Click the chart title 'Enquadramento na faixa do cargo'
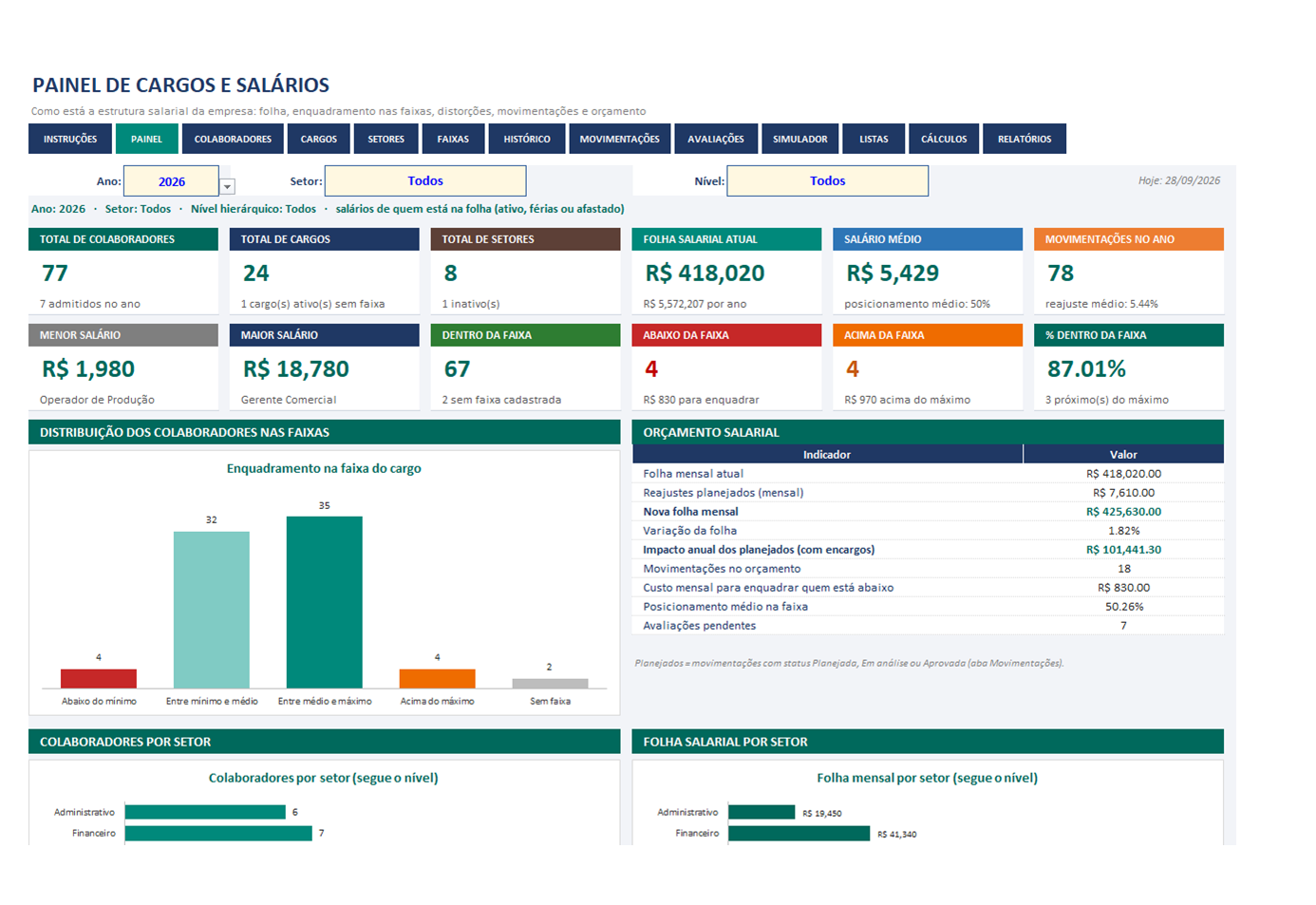Viewport: 1316px width, 905px height. coord(324,468)
